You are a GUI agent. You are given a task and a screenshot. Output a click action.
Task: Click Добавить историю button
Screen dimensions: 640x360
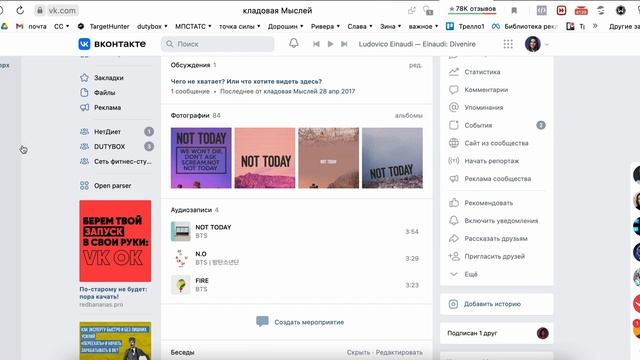[x=497, y=304]
